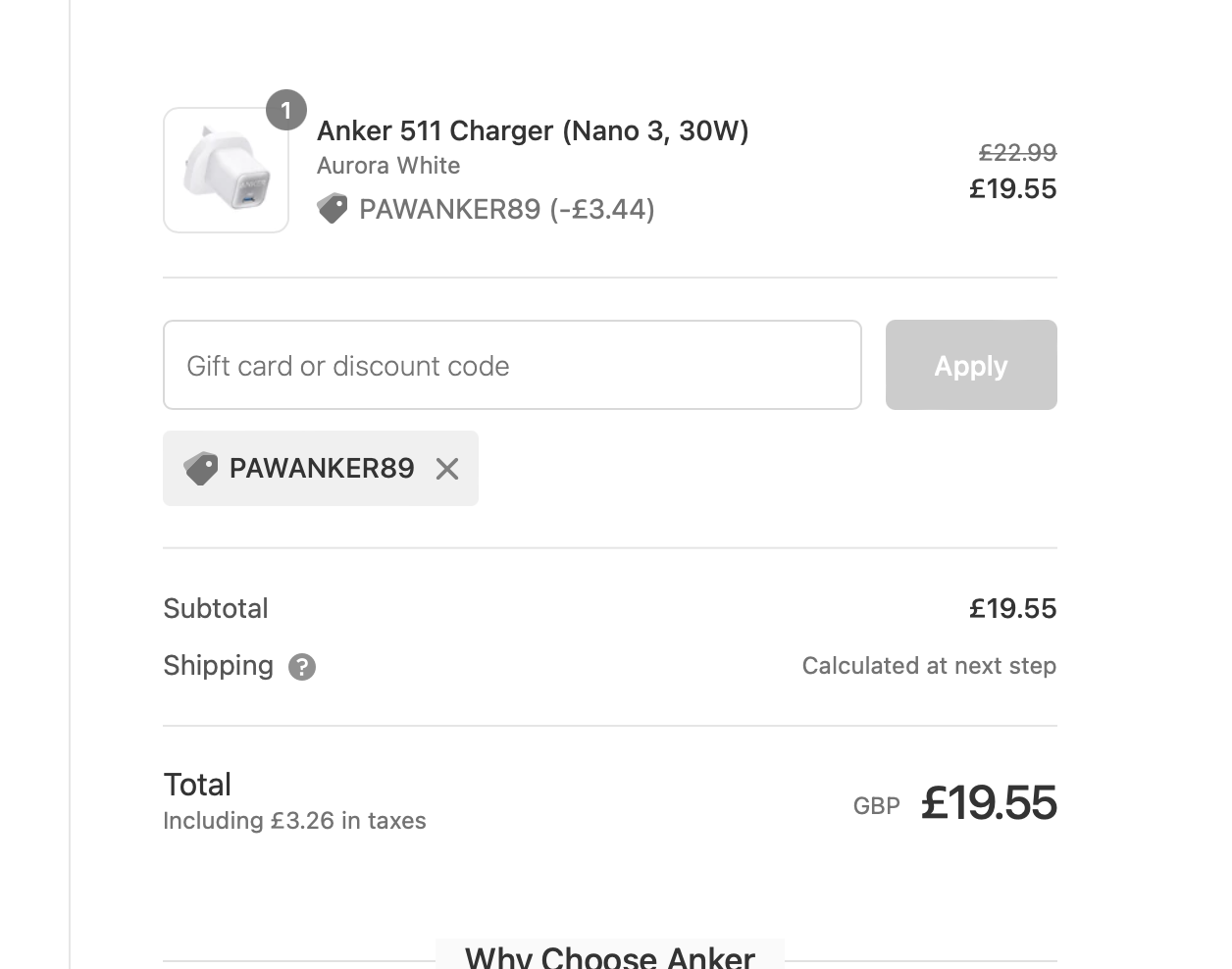
Task: Click the Anker 511 Charger product title
Action: pyautogui.click(x=533, y=130)
